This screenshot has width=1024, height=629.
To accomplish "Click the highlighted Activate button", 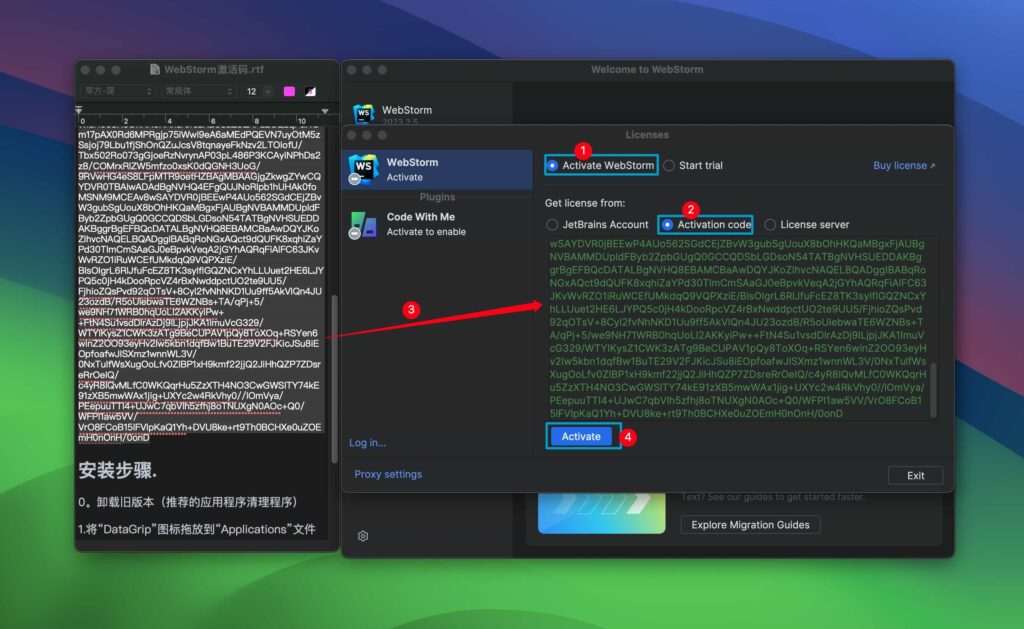I will [581, 436].
